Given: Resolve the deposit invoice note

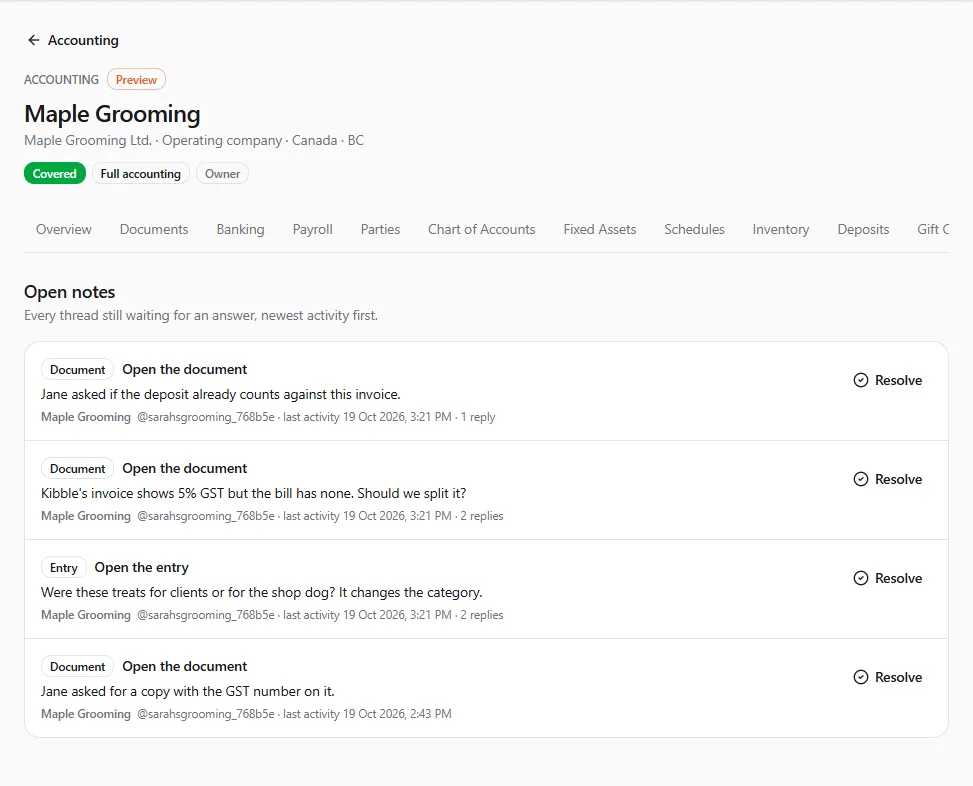Looking at the screenshot, I should coord(887,380).
